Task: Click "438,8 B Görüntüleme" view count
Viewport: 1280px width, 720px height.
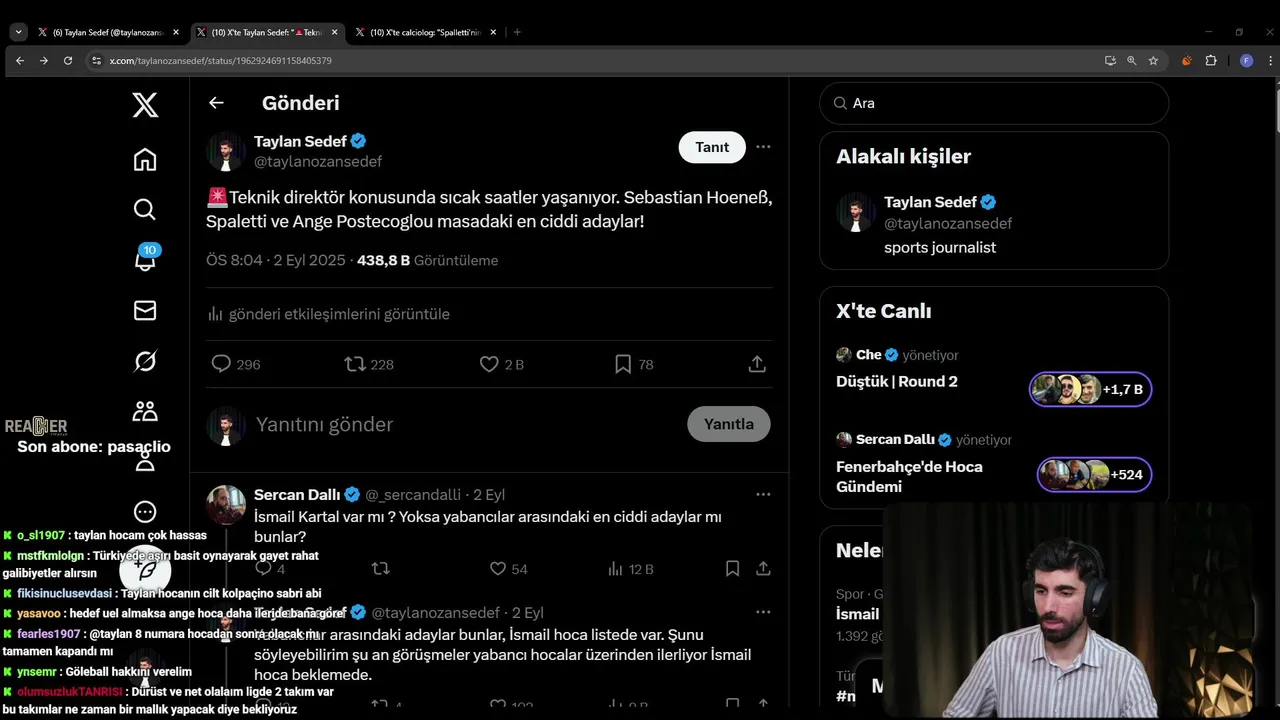Action: pos(427,260)
